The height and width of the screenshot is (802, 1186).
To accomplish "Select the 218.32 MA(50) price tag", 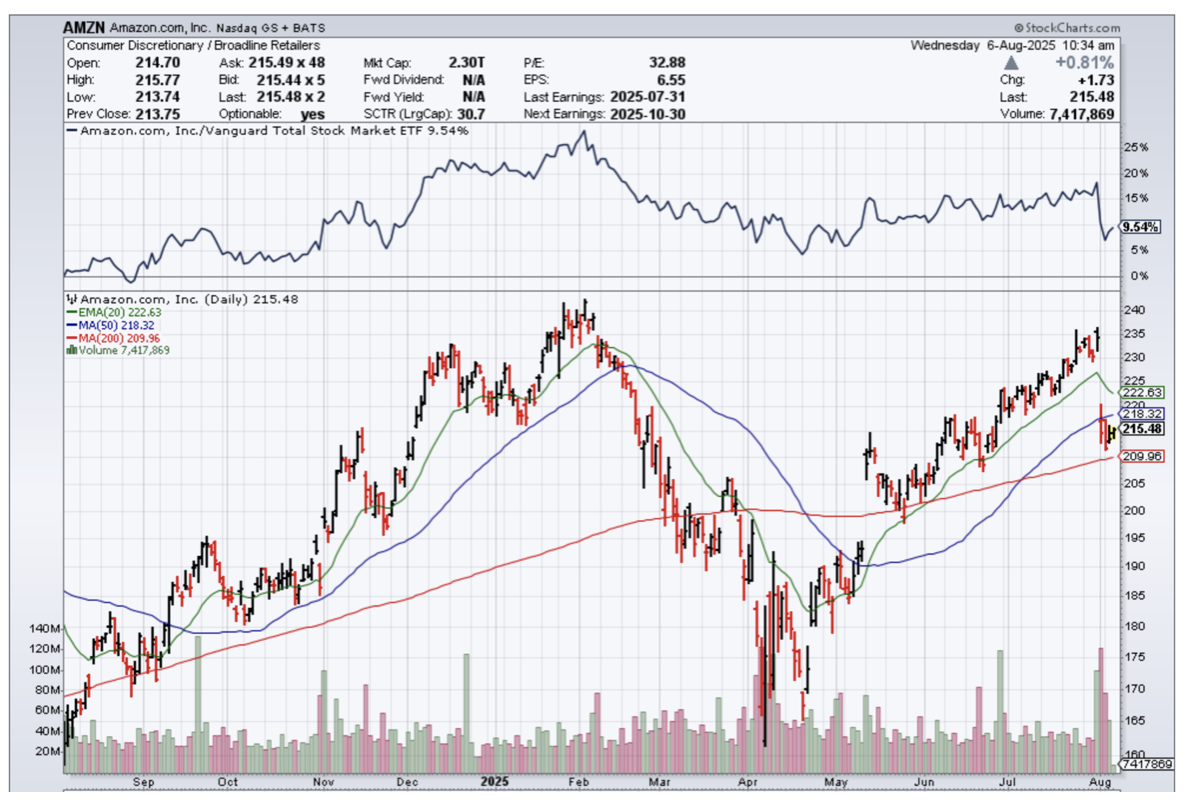I will coord(1140,413).
